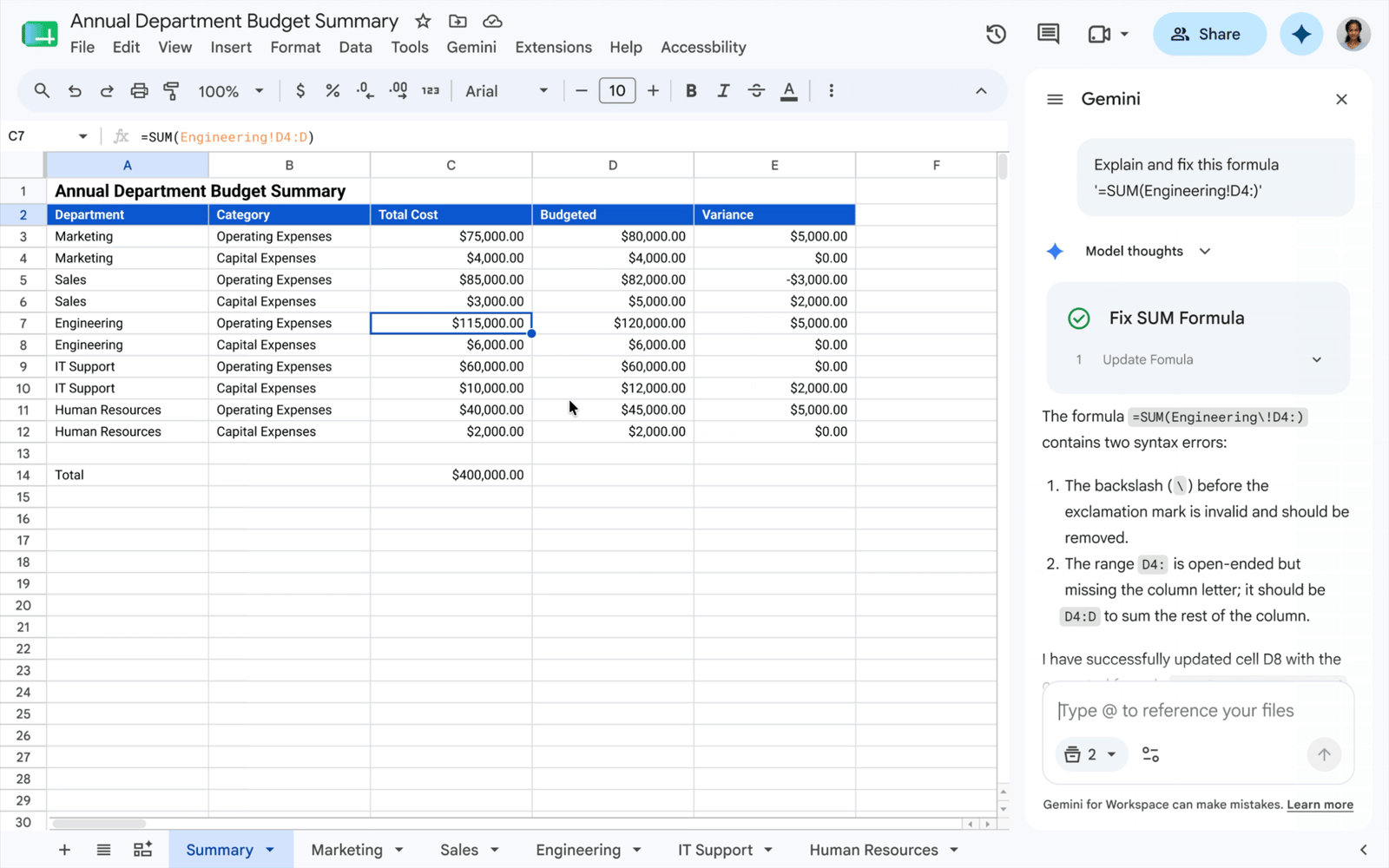1389x868 pixels.
Task: Open the text color picker
Action: coord(789,91)
